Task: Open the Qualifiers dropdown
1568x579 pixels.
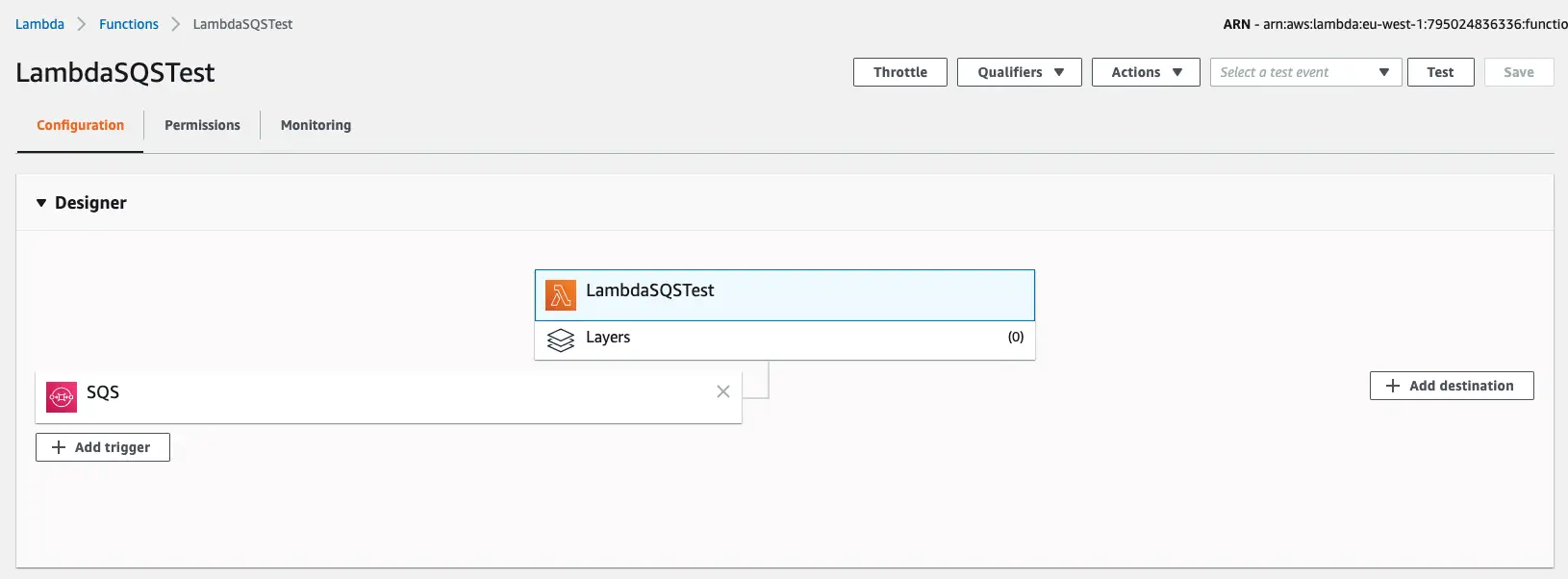Action: click(x=1018, y=72)
